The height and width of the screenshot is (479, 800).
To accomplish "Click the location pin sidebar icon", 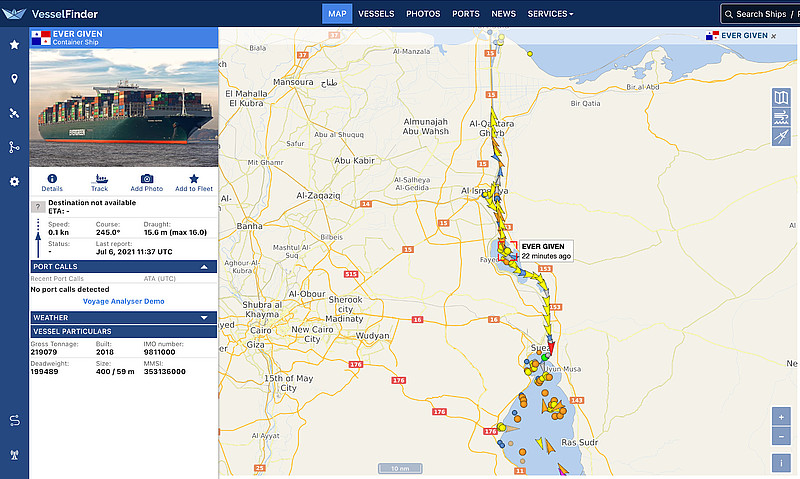I will (x=14, y=79).
